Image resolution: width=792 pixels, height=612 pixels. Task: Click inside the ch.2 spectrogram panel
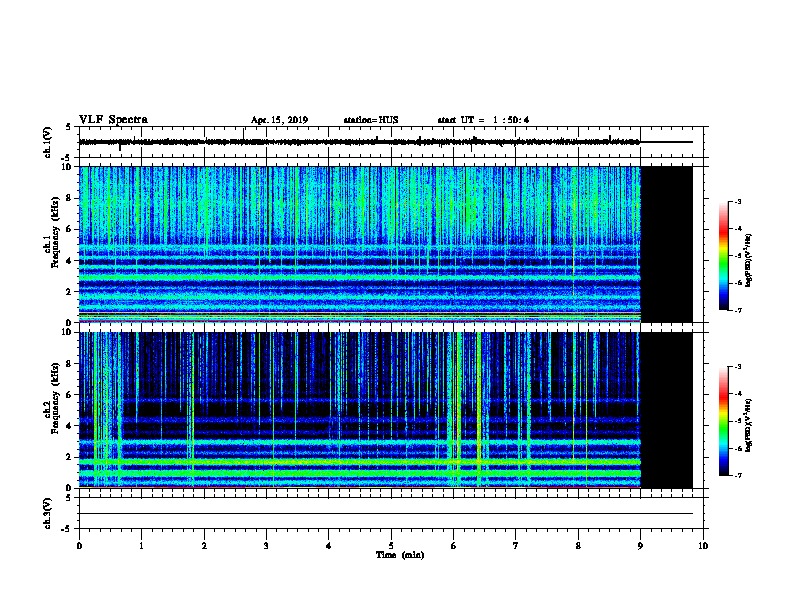(360, 410)
